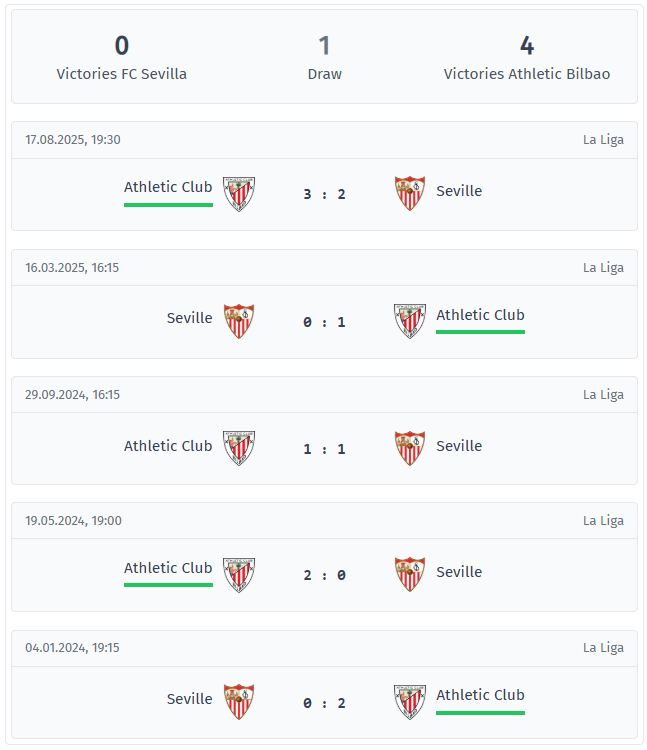
Task: Click La Liga label on 17.08.2025 match
Action: (603, 140)
